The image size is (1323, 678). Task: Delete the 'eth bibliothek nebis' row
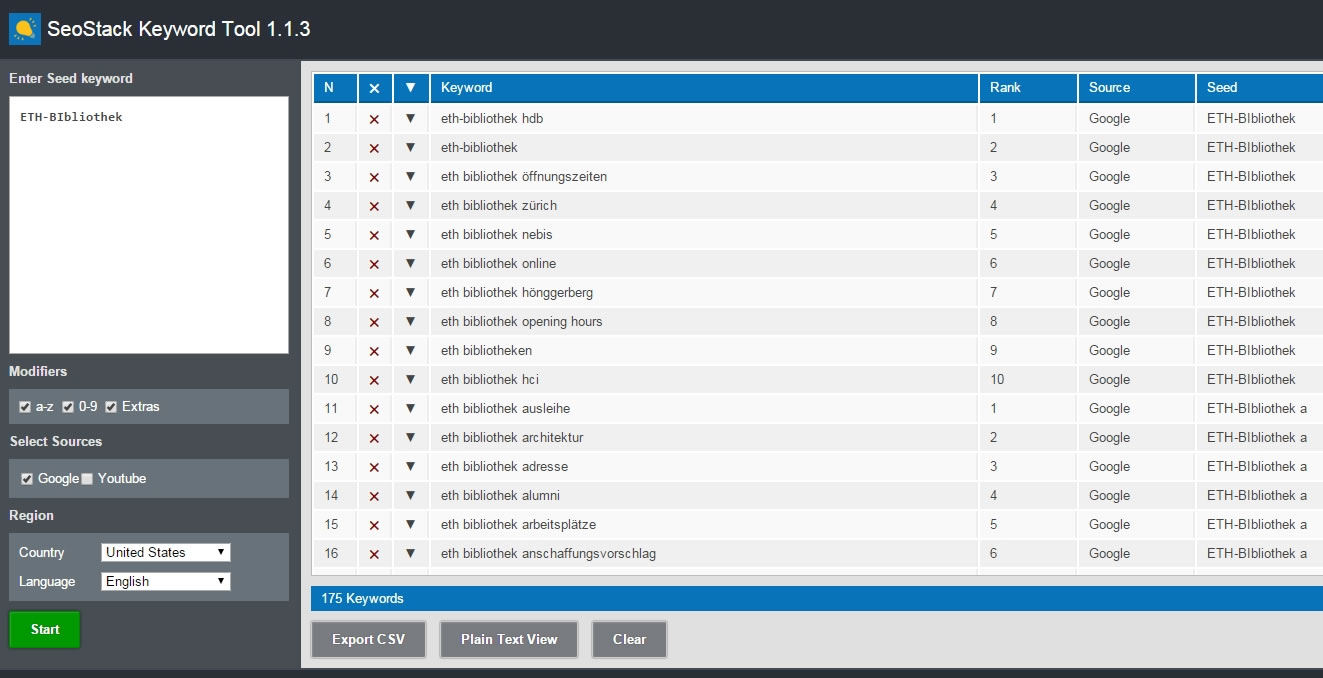(374, 235)
